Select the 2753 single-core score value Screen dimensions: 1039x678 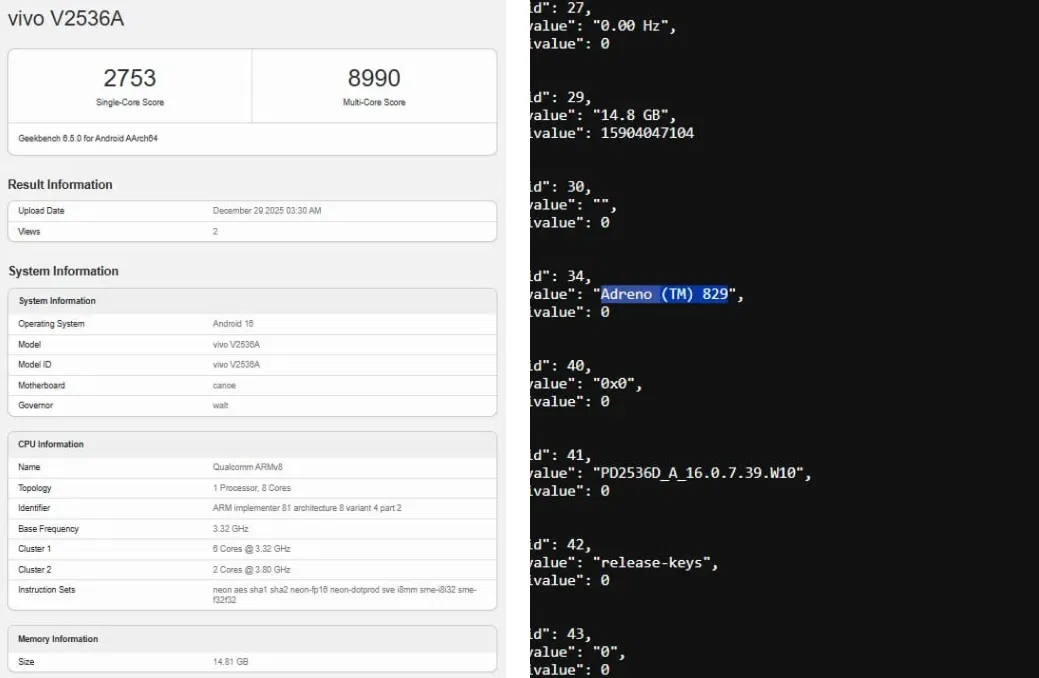130,78
